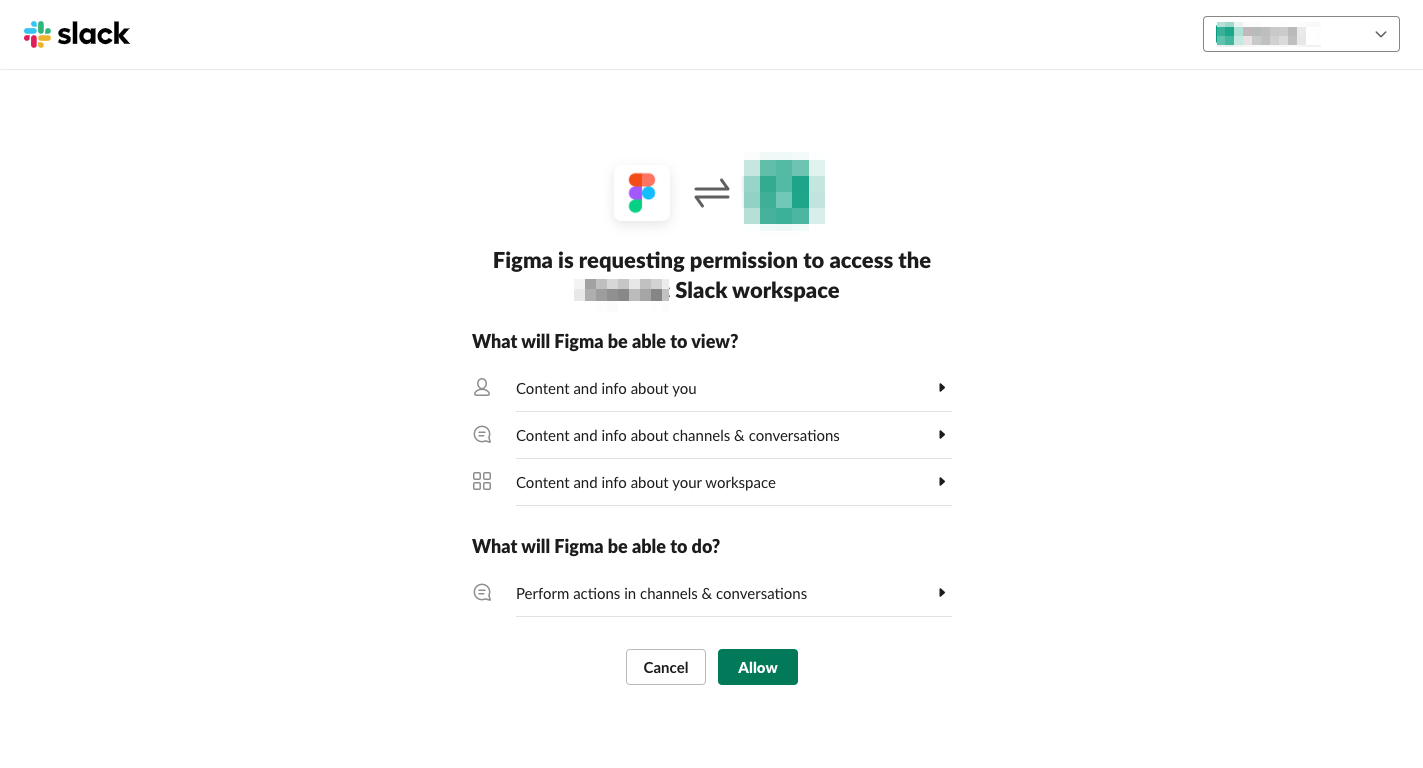Click the swap arrows between app icons
Viewport: 1423px width, 768px height.
tap(710, 192)
